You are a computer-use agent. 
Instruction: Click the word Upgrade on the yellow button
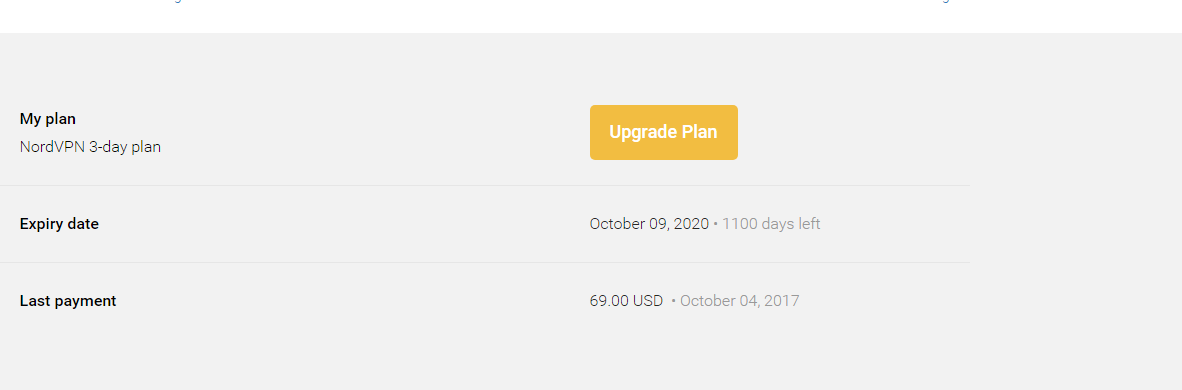643,133
